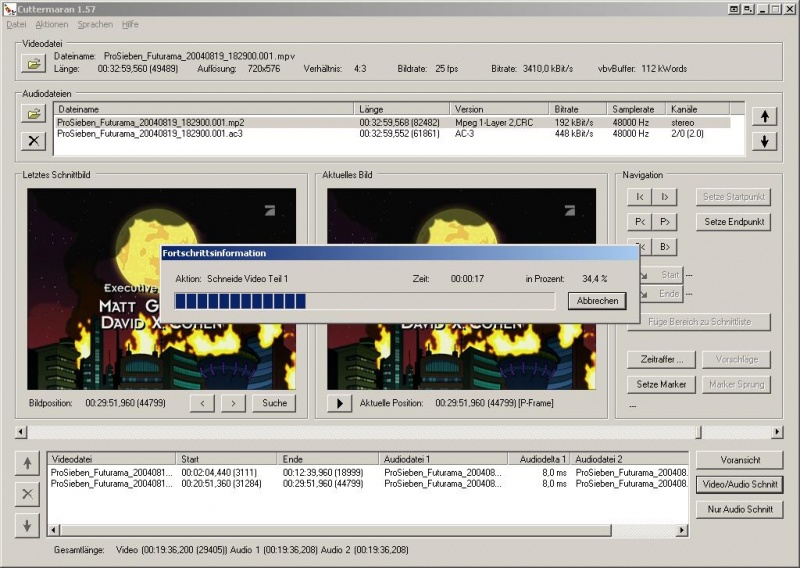Sort audio list by Bitrate column header

click(x=578, y=109)
